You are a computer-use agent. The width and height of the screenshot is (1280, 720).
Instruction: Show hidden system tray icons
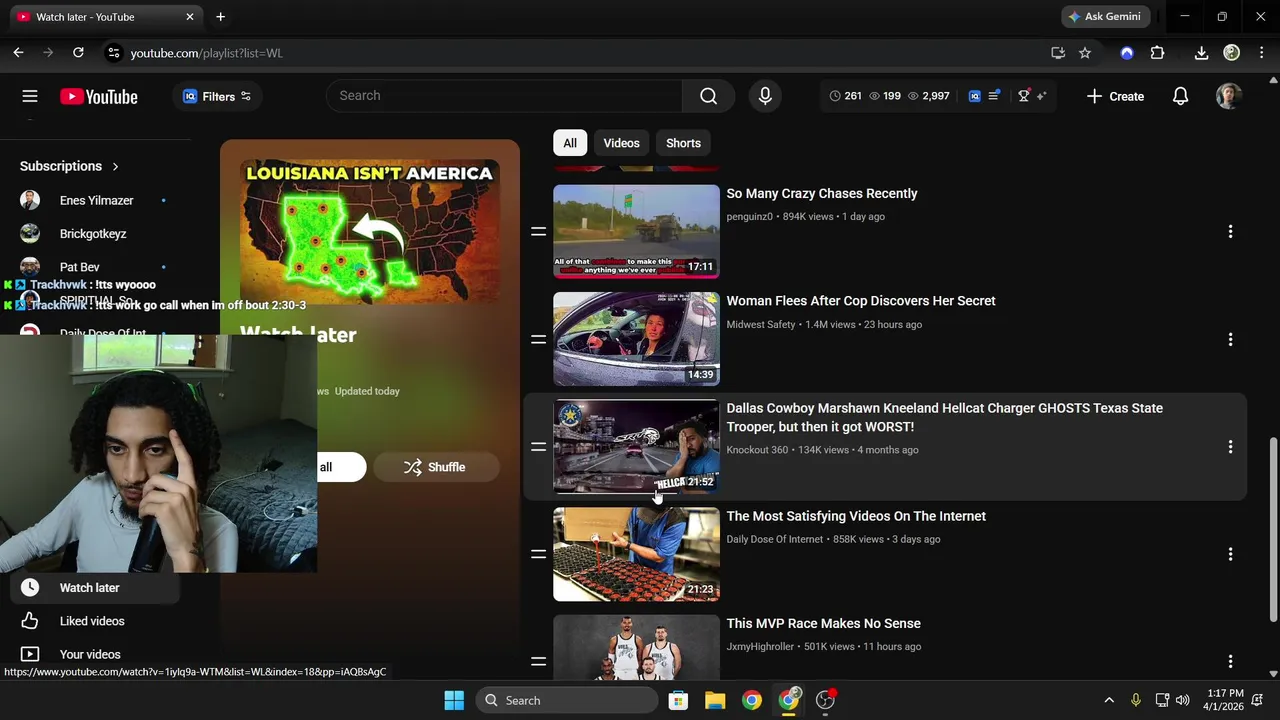coord(1108,700)
